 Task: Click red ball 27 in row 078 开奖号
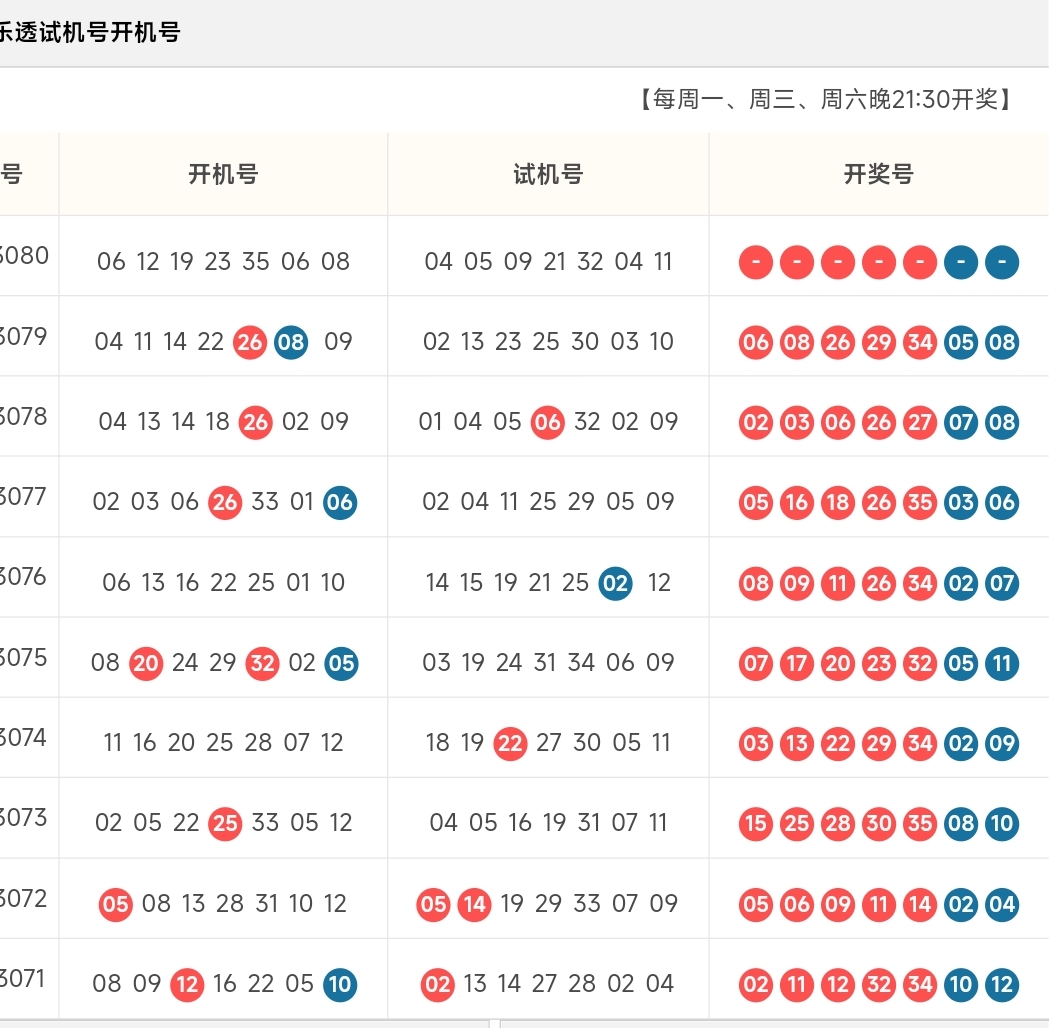(920, 422)
